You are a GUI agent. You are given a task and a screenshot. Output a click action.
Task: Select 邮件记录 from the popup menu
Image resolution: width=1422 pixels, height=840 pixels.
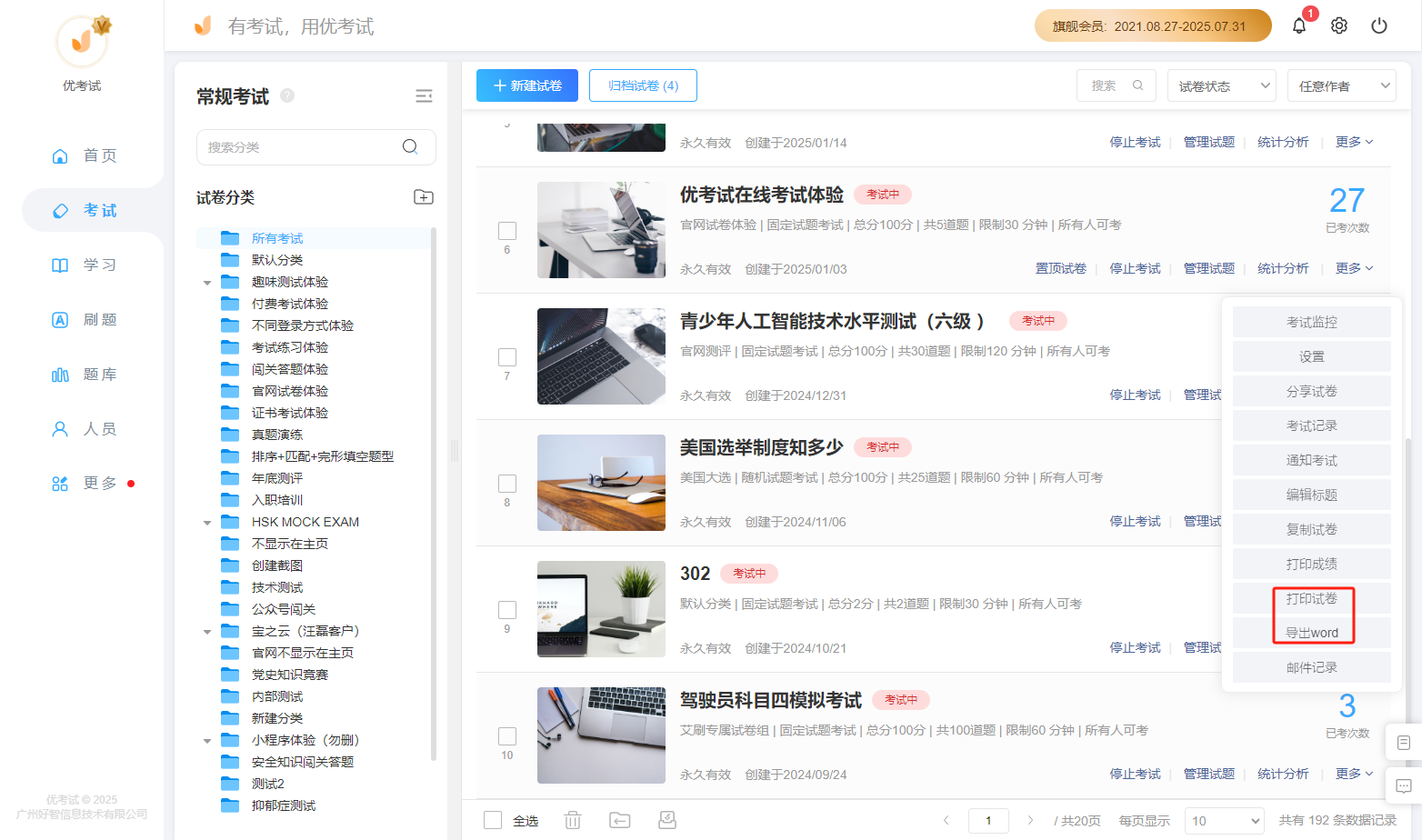[1312, 667]
